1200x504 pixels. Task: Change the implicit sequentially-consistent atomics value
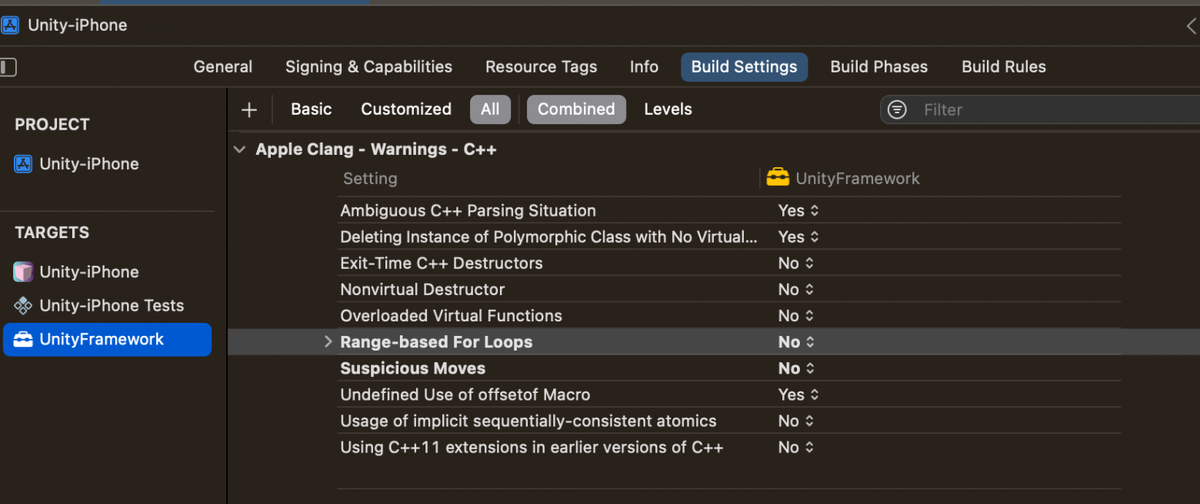[797, 421]
